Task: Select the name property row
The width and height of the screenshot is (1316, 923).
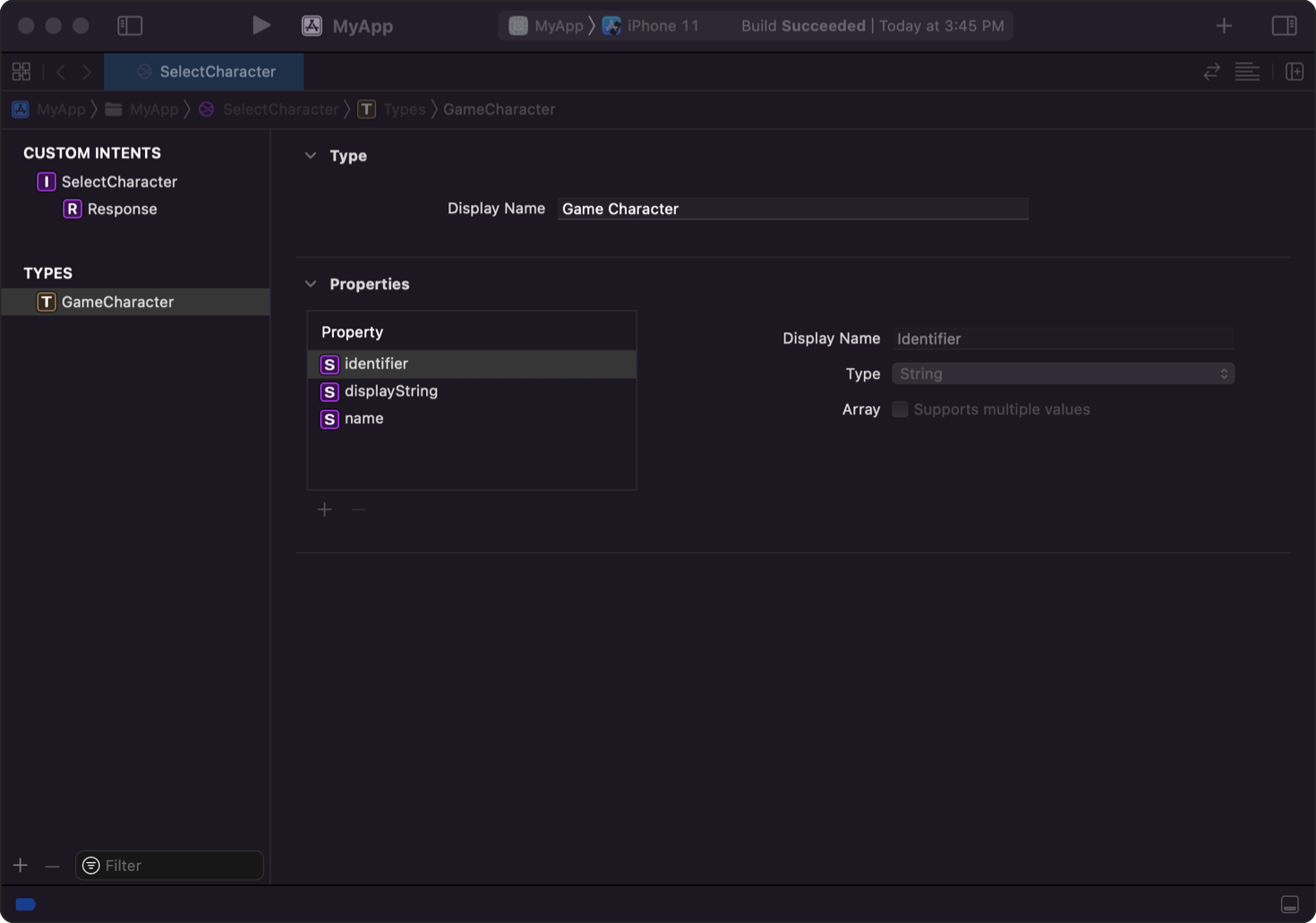Action: pyautogui.click(x=472, y=418)
